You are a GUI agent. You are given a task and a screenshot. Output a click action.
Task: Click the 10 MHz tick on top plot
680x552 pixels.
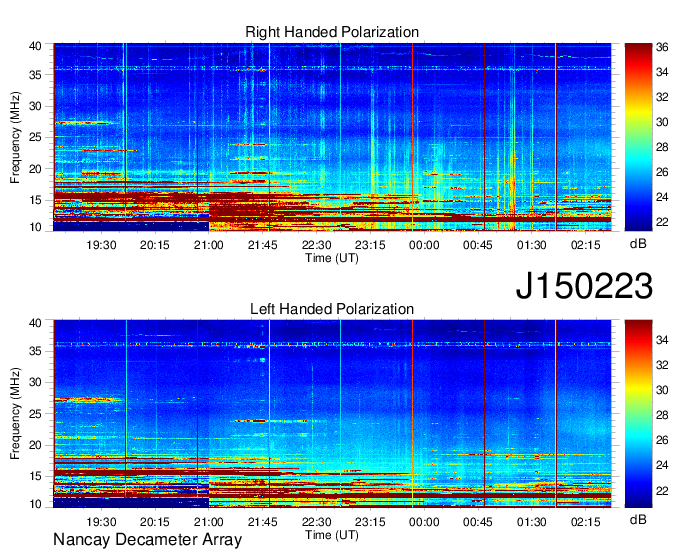35,227
